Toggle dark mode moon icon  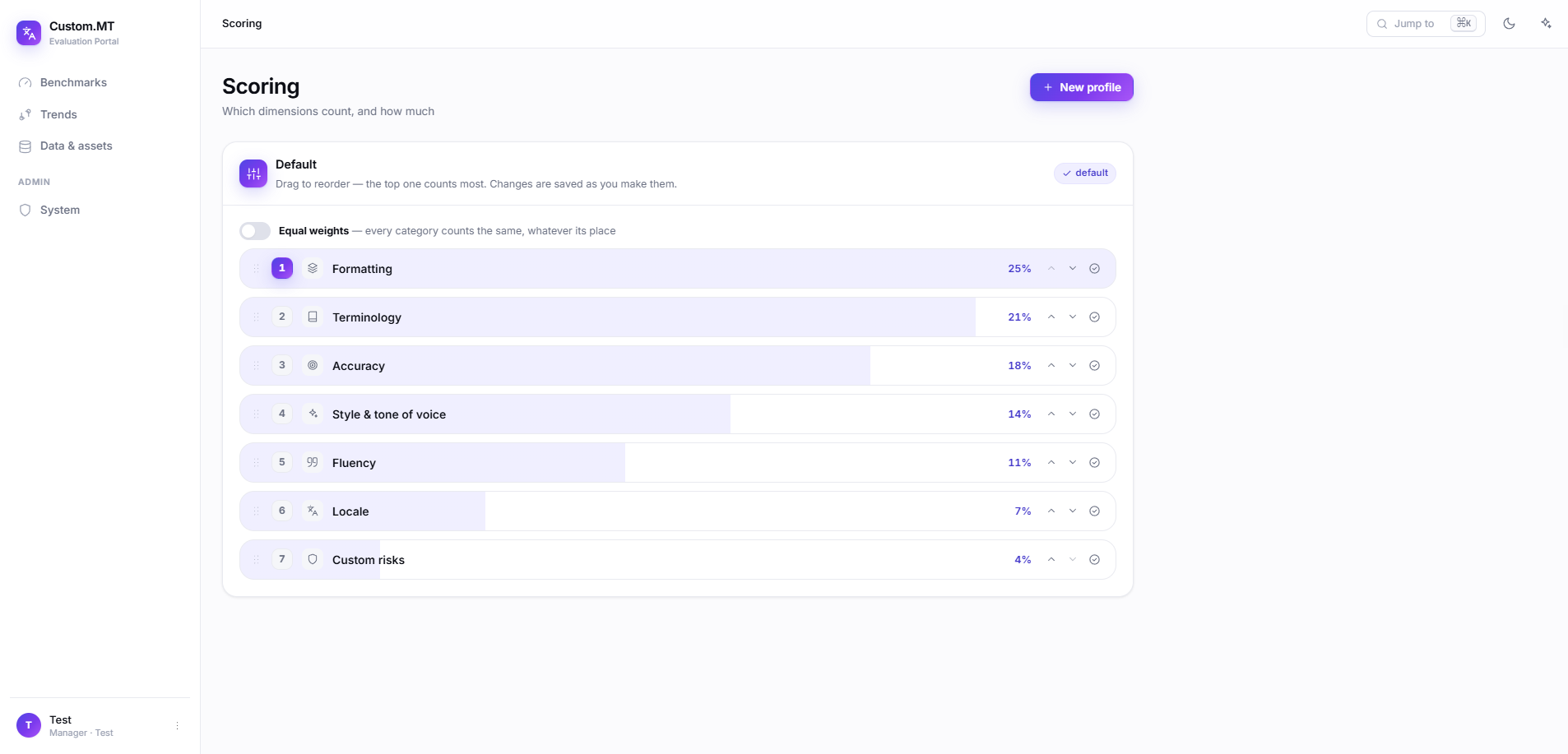[x=1509, y=24]
